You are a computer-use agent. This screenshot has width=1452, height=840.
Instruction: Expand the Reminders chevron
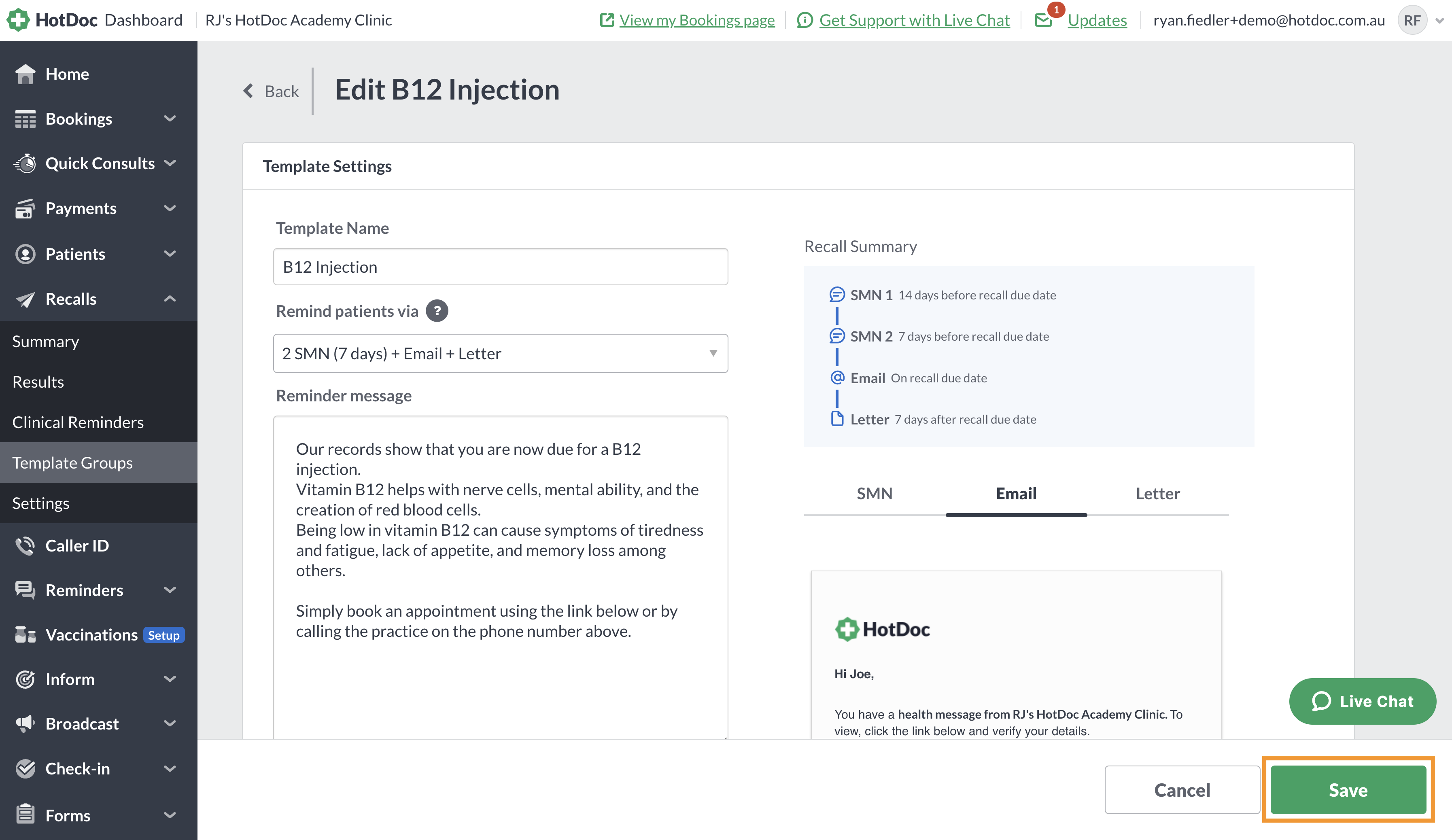(x=170, y=590)
